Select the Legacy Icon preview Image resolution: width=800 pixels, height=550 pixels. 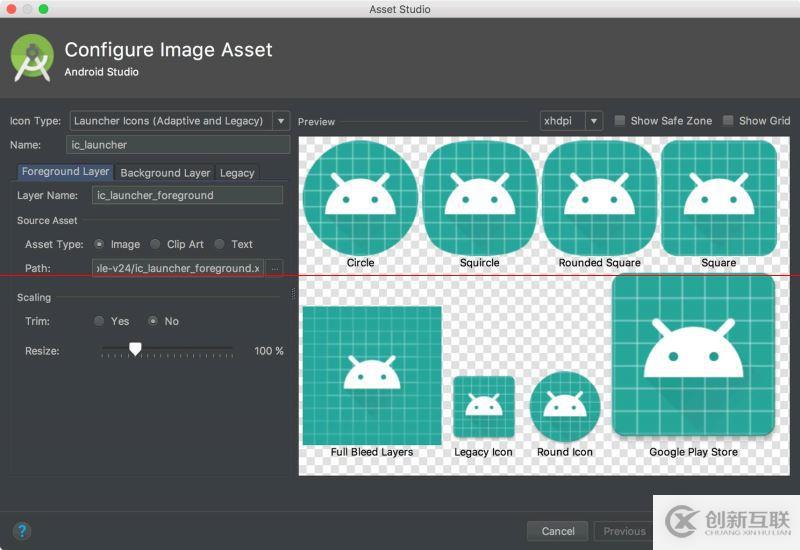coord(484,407)
